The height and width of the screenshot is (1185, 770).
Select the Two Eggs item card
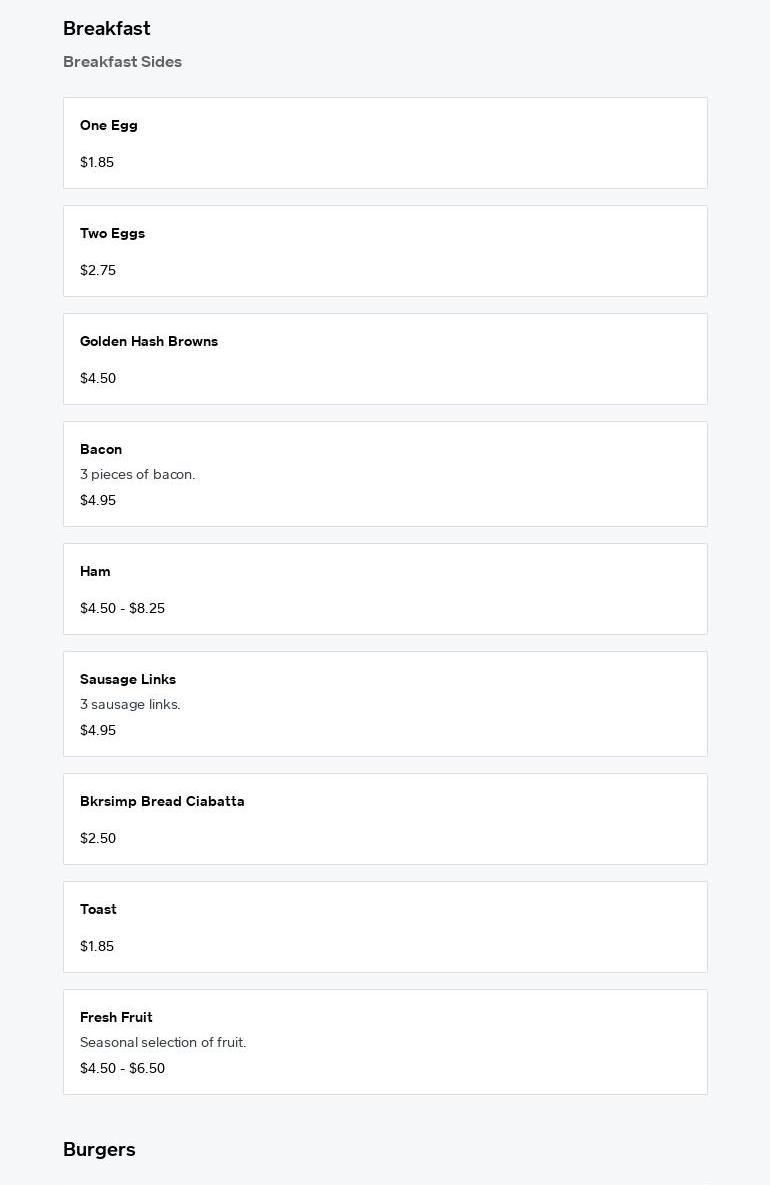point(385,251)
